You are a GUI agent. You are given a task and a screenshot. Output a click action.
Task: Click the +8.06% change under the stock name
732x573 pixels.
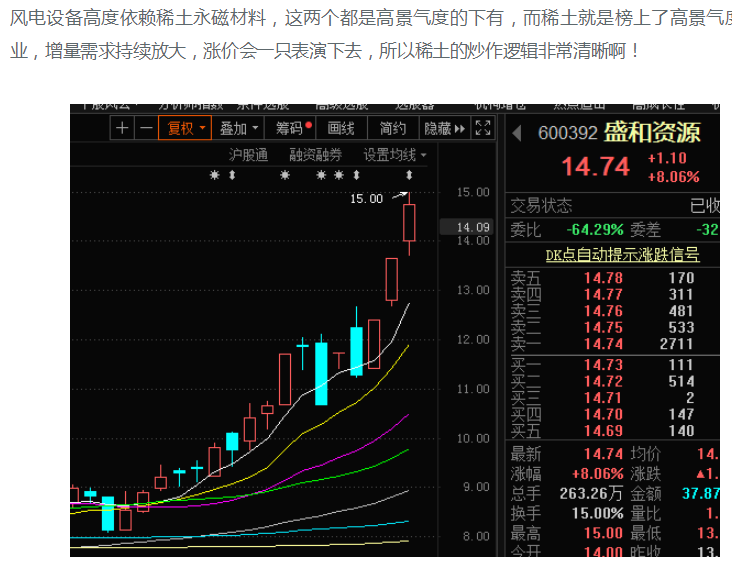pos(674,177)
